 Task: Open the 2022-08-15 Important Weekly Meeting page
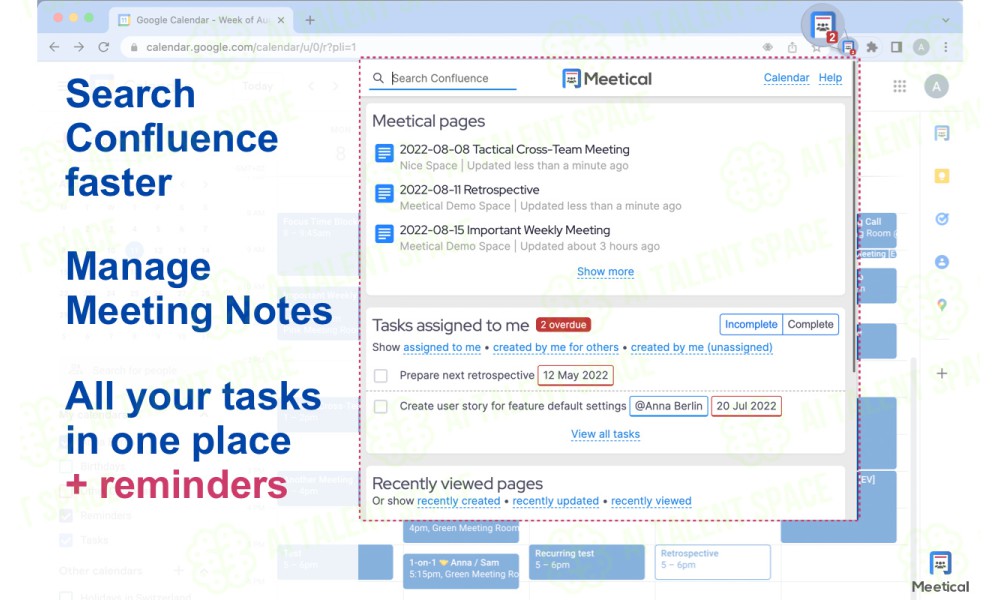504,230
